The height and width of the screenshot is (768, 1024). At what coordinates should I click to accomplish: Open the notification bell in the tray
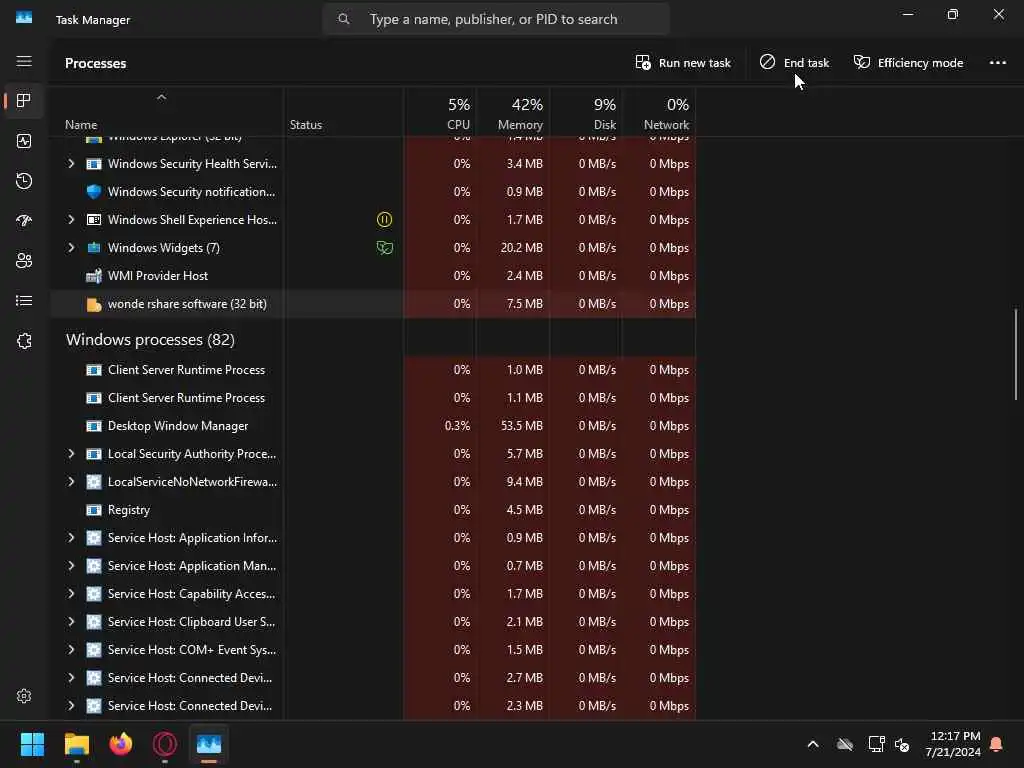click(x=997, y=744)
